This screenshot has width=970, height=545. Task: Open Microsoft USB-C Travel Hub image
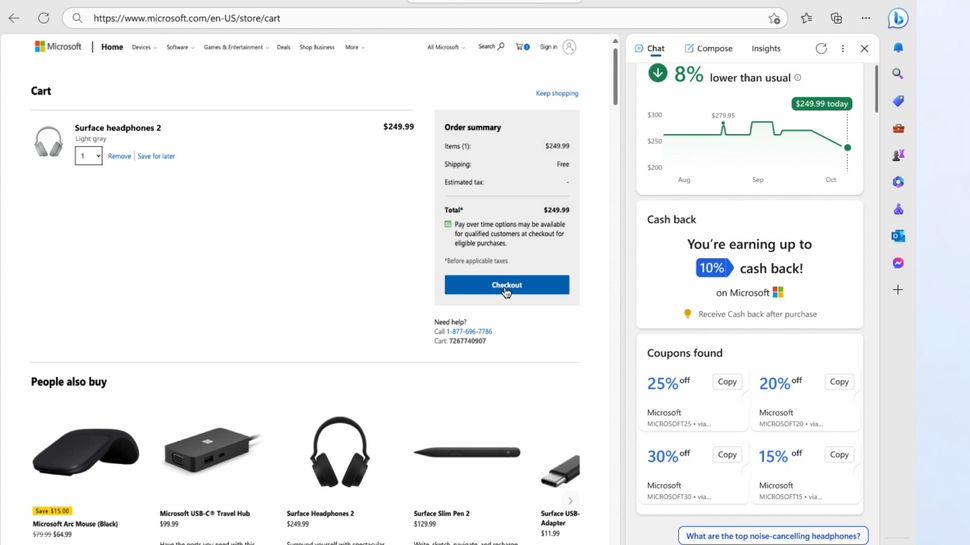(212, 450)
